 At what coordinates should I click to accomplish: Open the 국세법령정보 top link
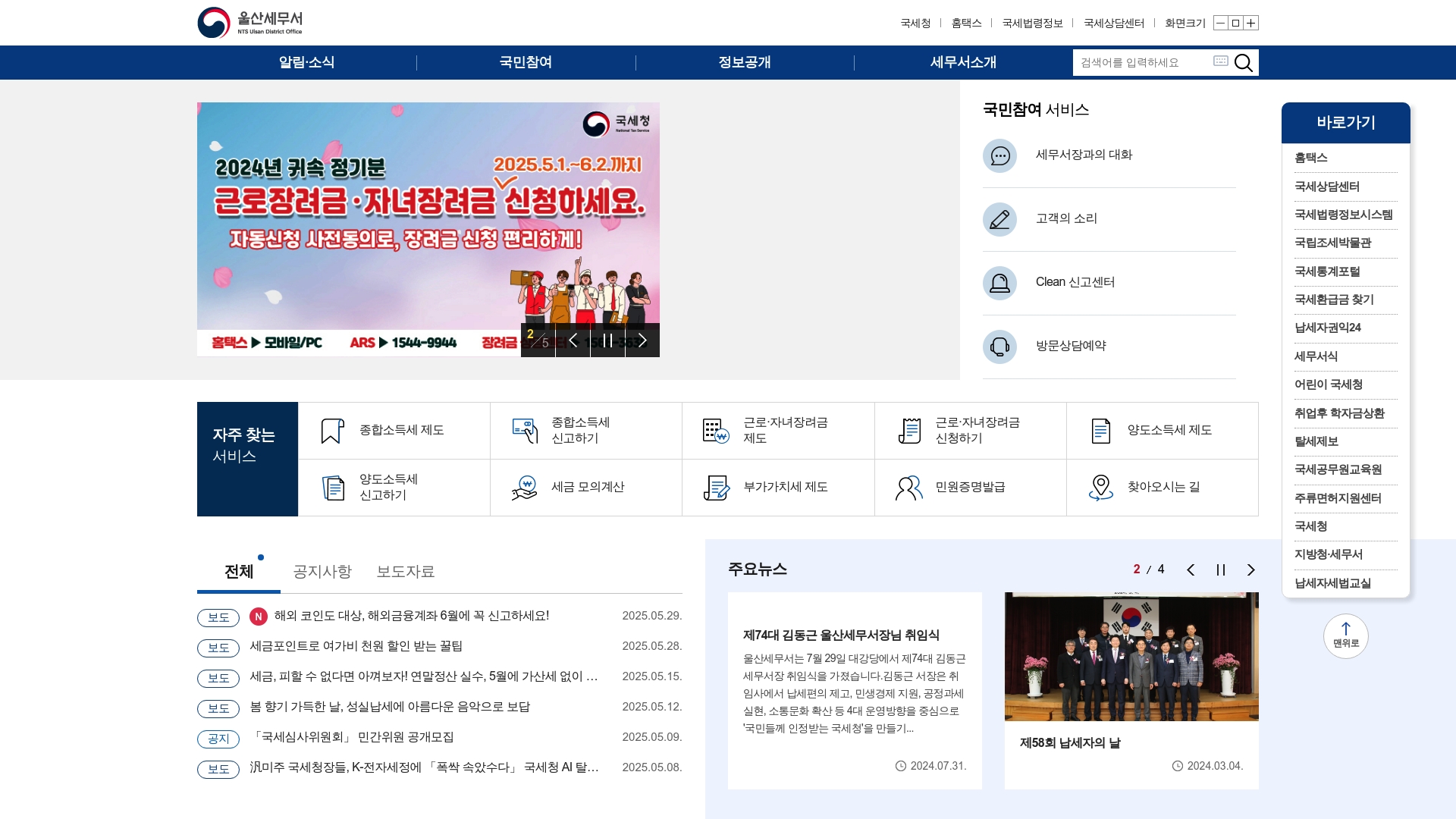pyautogui.click(x=1032, y=24)
